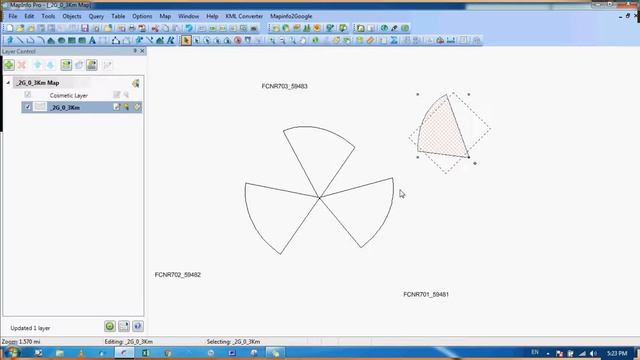Select the Line drawing tool

(20, 40)
